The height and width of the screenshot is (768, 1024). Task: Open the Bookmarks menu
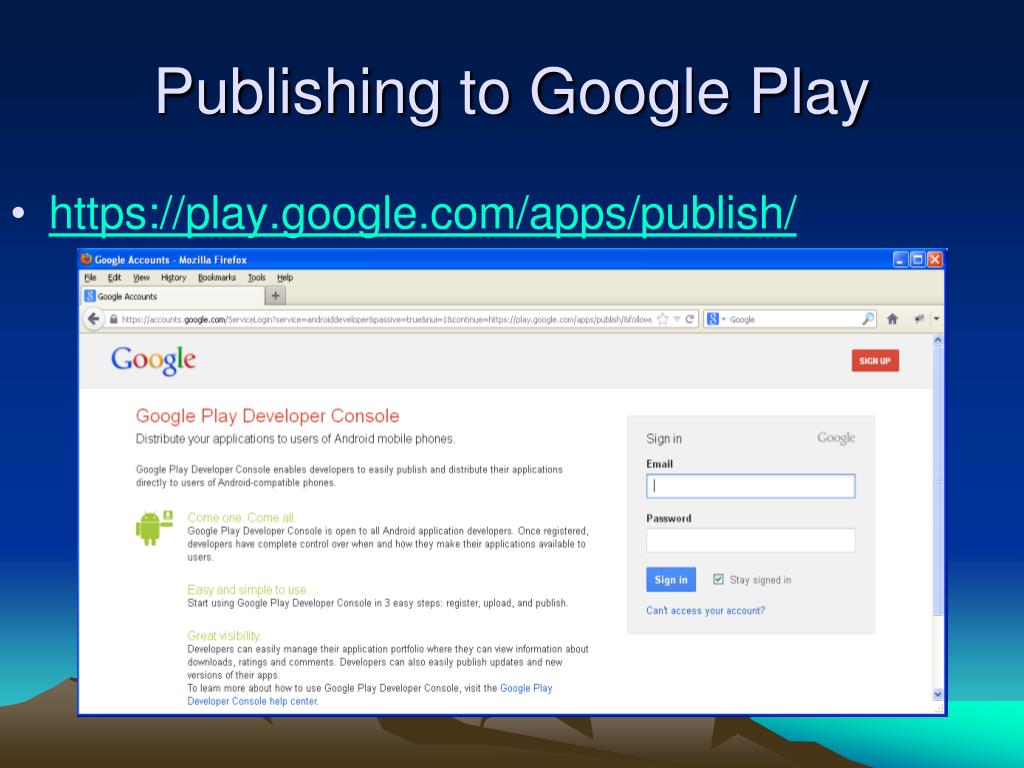click(x=217, y=278)
